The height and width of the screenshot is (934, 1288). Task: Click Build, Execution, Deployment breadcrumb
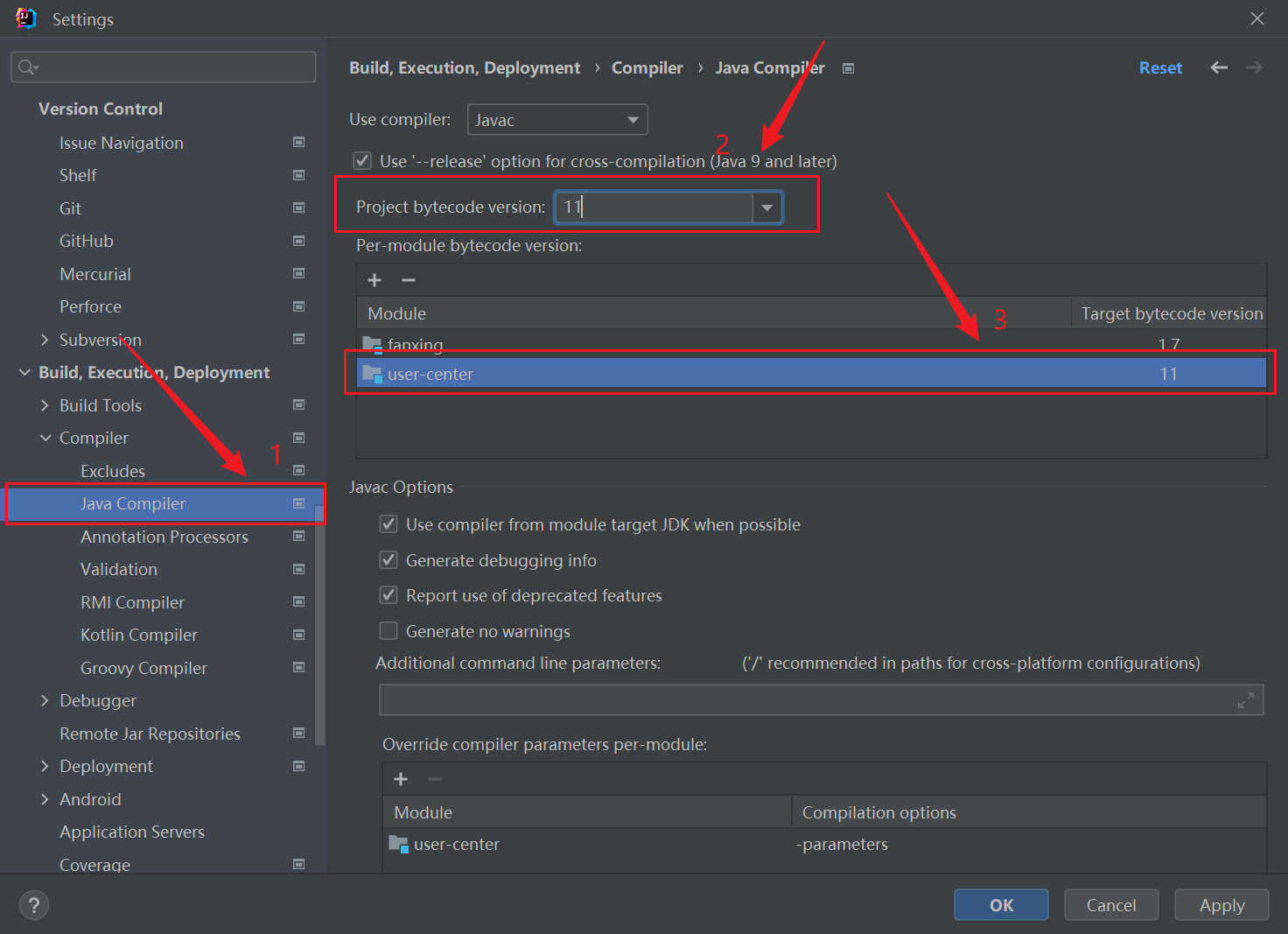coord(465,67)
